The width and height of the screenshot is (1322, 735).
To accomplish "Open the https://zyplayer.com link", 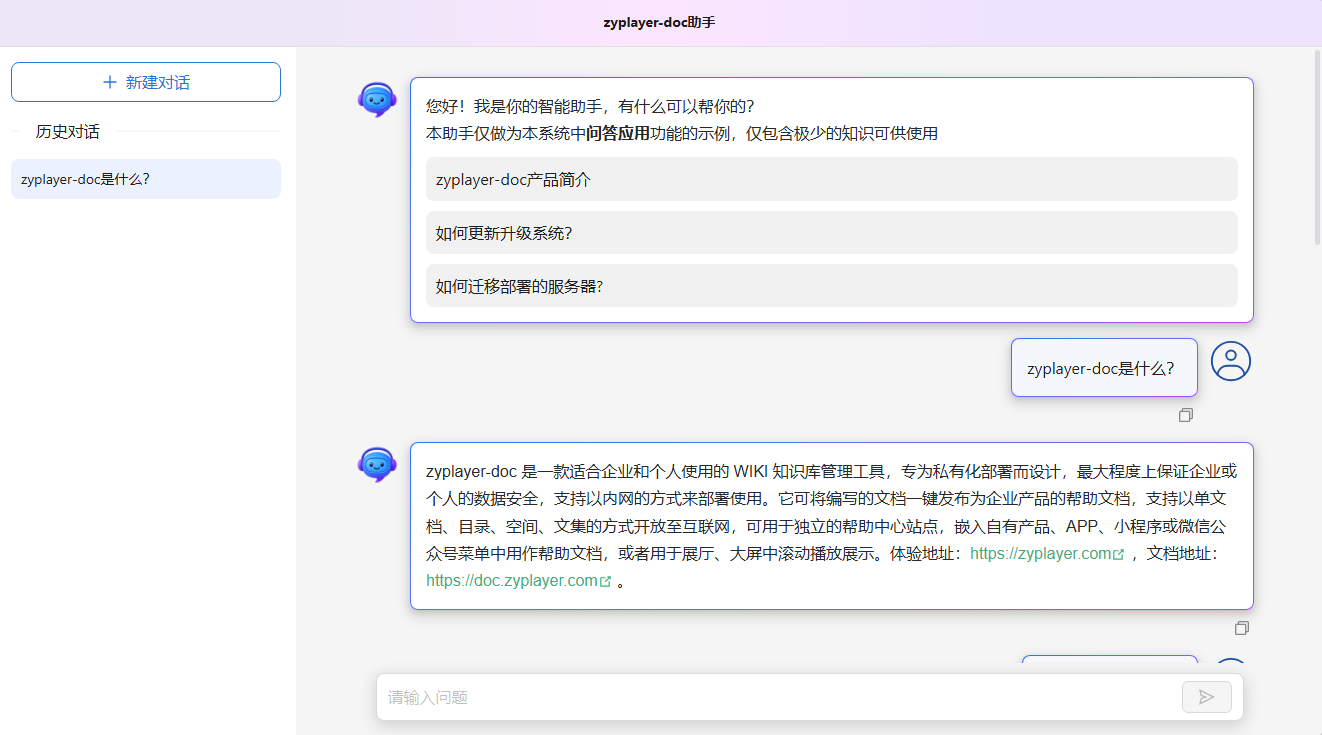I will click(x=1041, y=553).
